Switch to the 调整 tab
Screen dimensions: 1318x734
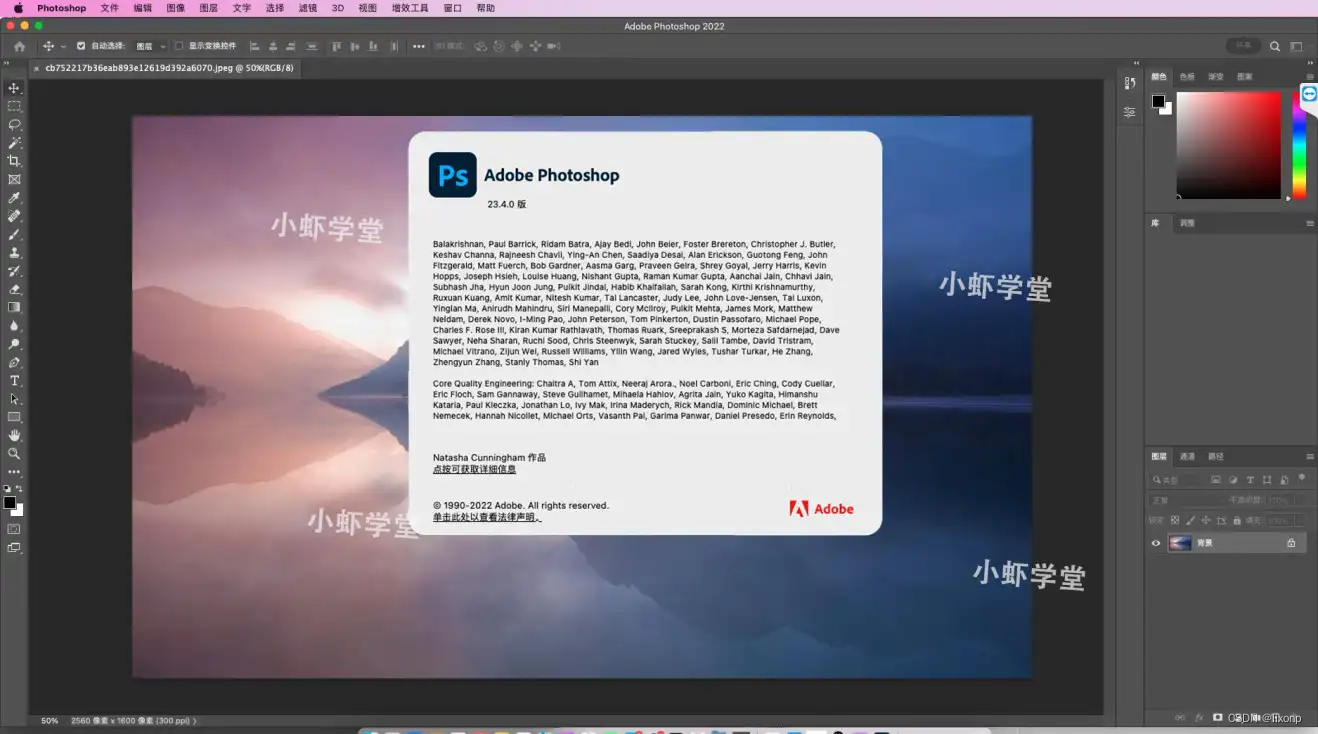point(1187,223)
